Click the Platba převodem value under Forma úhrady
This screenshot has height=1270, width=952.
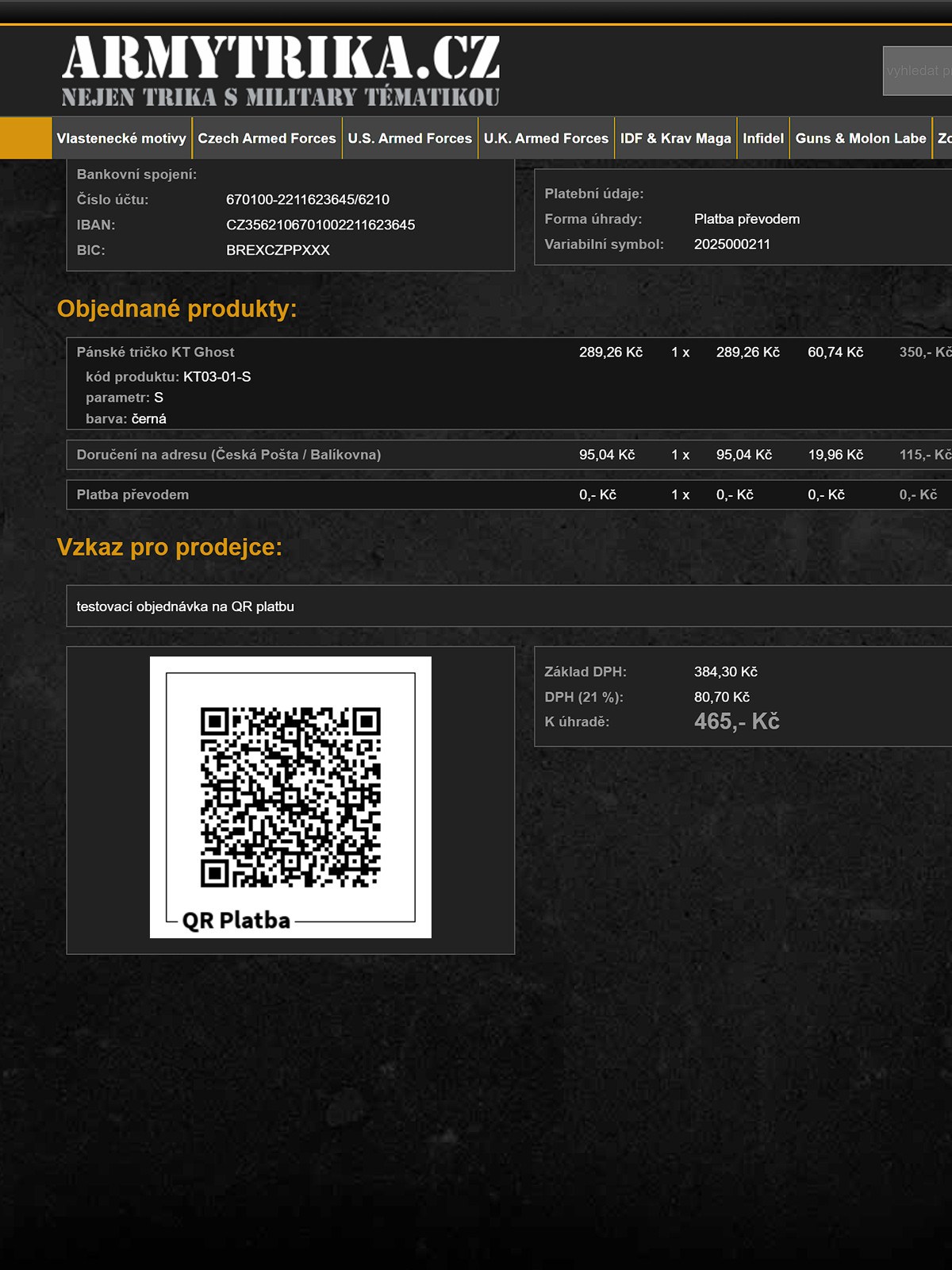pos(747,219)
